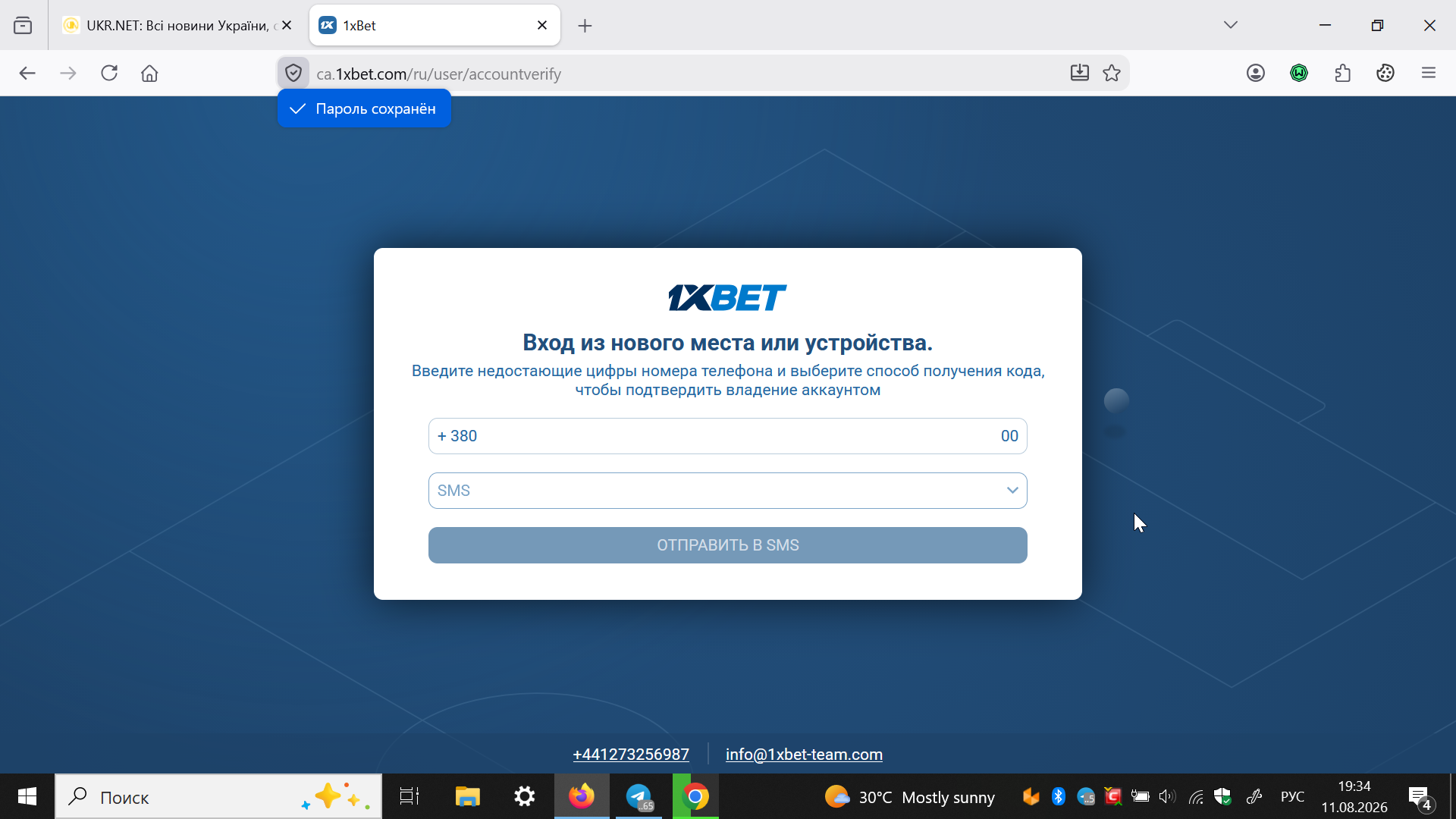The image size is (1456, 819).
Task: Open the green extension icon in toolbar
Action: click(1299, 74)
